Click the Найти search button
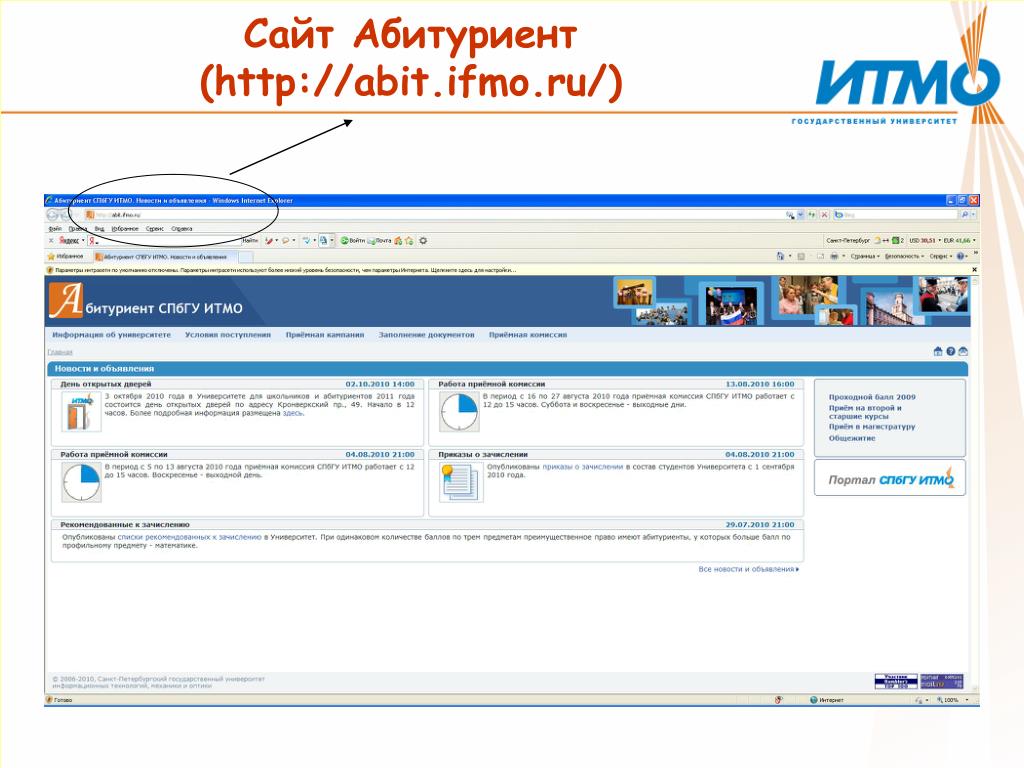 pos(250,241)
